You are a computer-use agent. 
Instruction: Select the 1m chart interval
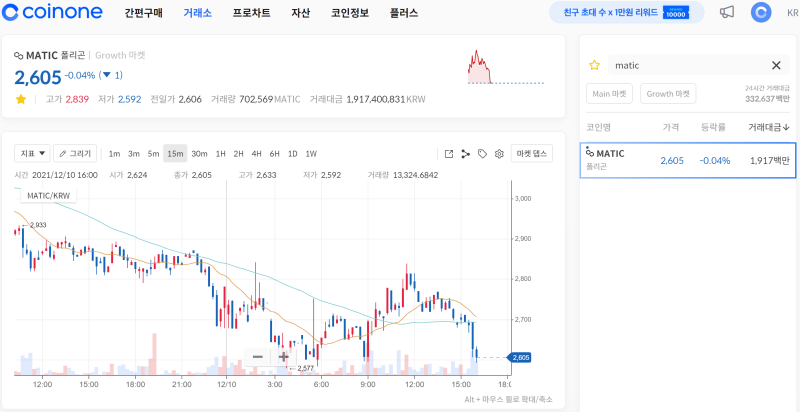pos(114,153)
